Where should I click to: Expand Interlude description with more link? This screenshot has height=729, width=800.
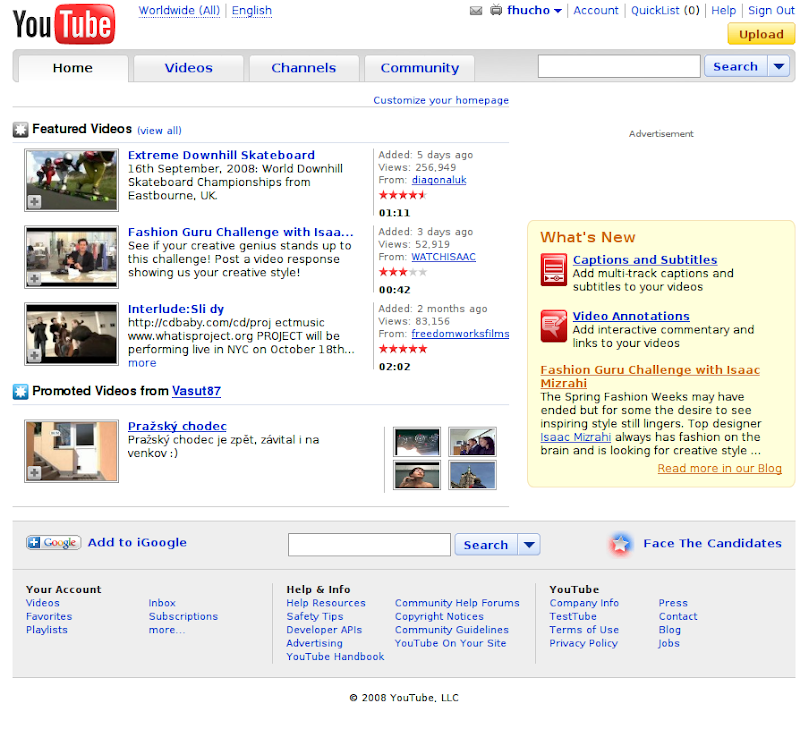click(x=142, y=363)
